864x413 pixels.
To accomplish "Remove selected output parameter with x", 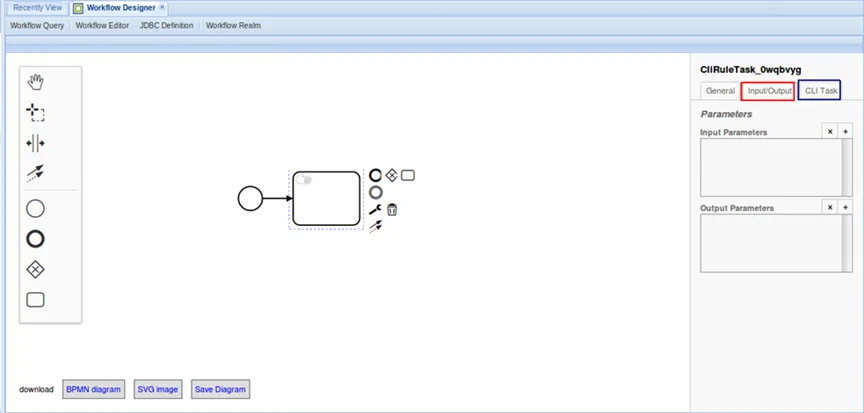I will click(830, 208).
